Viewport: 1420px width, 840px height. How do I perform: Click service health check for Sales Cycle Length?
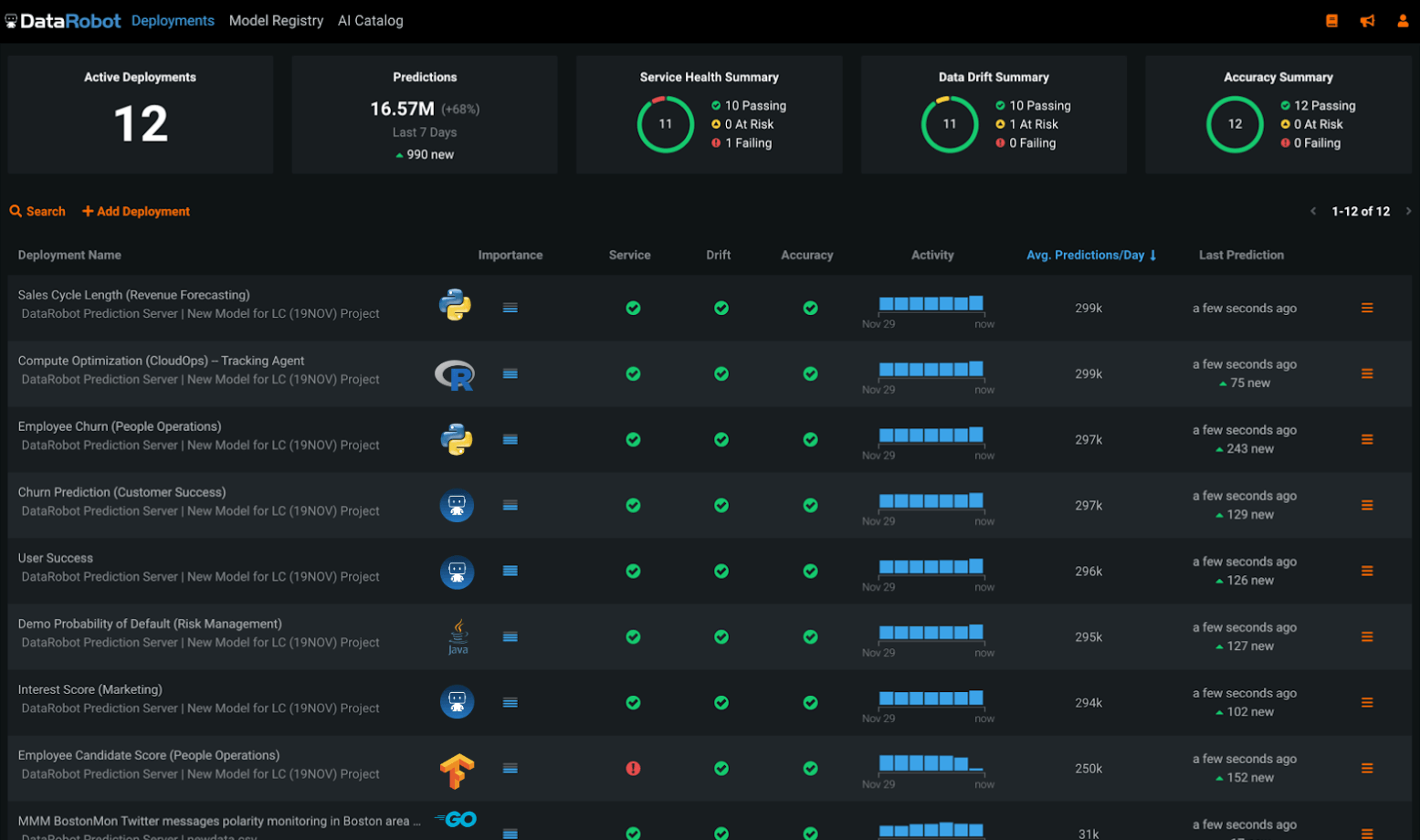tap(633, 308)
